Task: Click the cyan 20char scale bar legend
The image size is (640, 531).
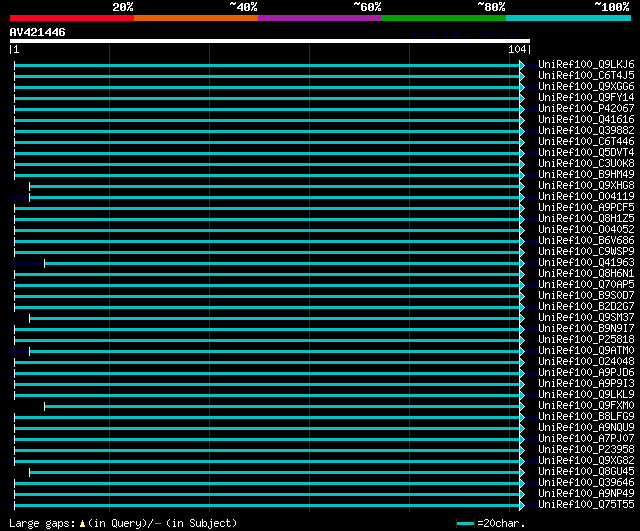Action: pos(466,524)
